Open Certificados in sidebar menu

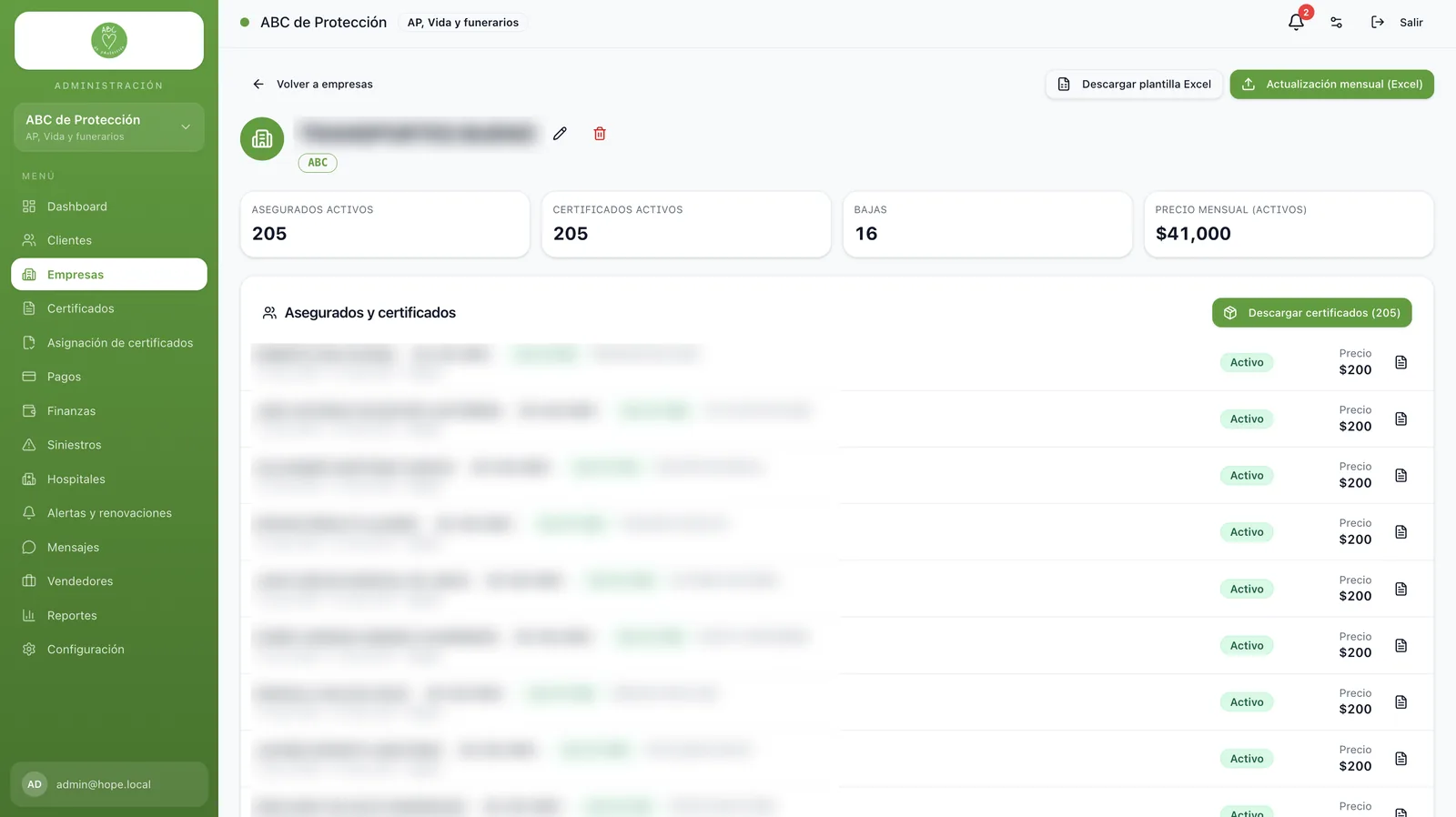[109, 308]
